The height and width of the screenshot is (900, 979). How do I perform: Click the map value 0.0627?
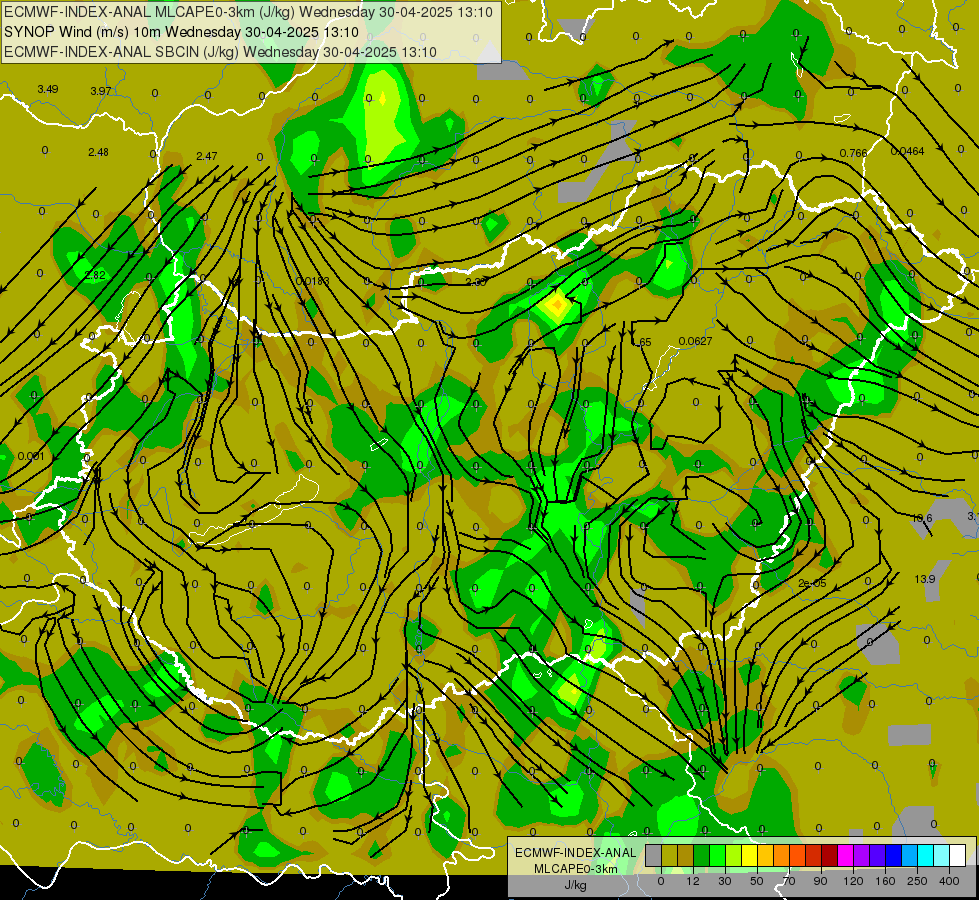[x=695, y=341]
